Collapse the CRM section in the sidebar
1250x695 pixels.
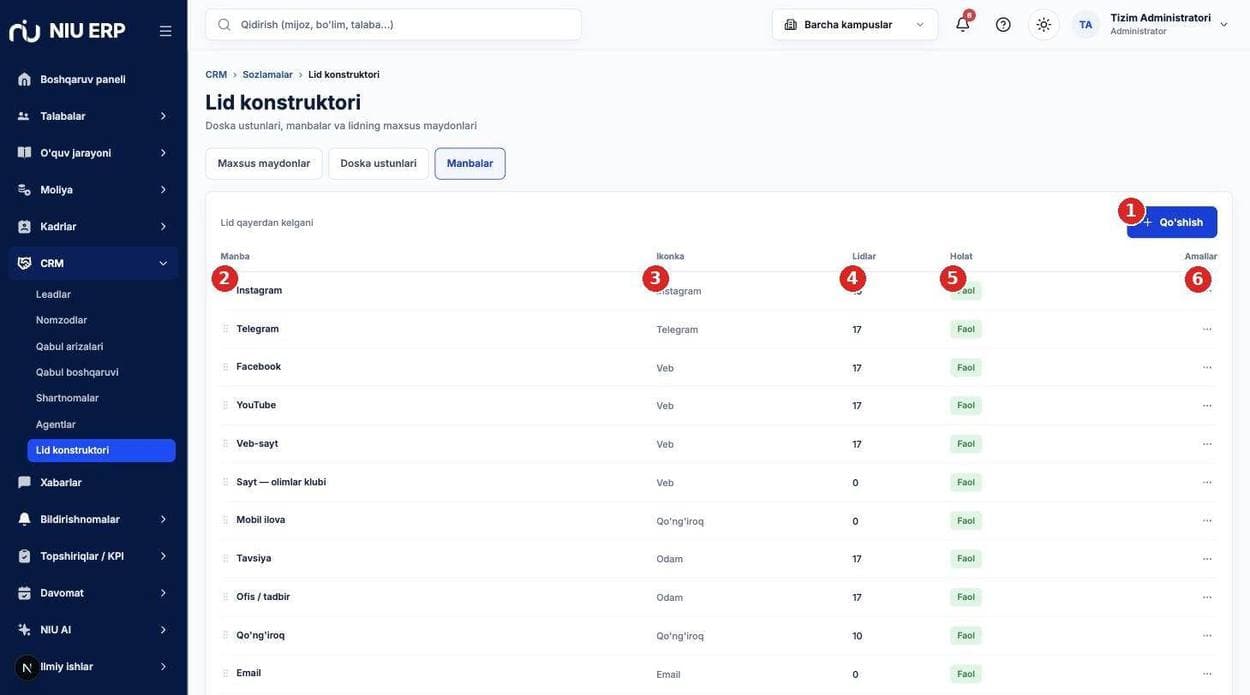[x=93, y=263]
